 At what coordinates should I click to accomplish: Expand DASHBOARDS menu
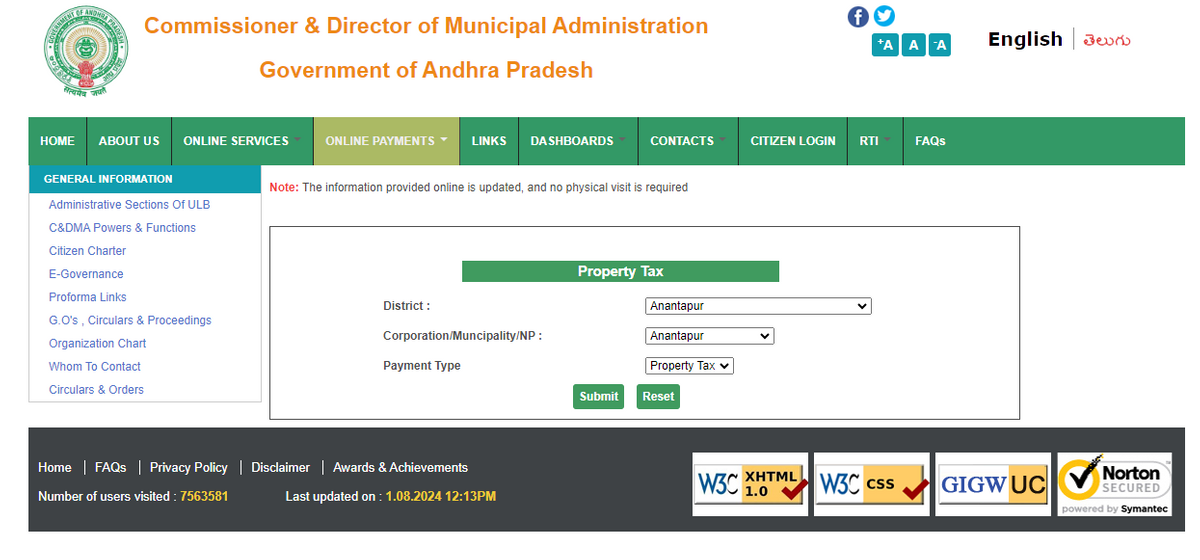[578, 141]
